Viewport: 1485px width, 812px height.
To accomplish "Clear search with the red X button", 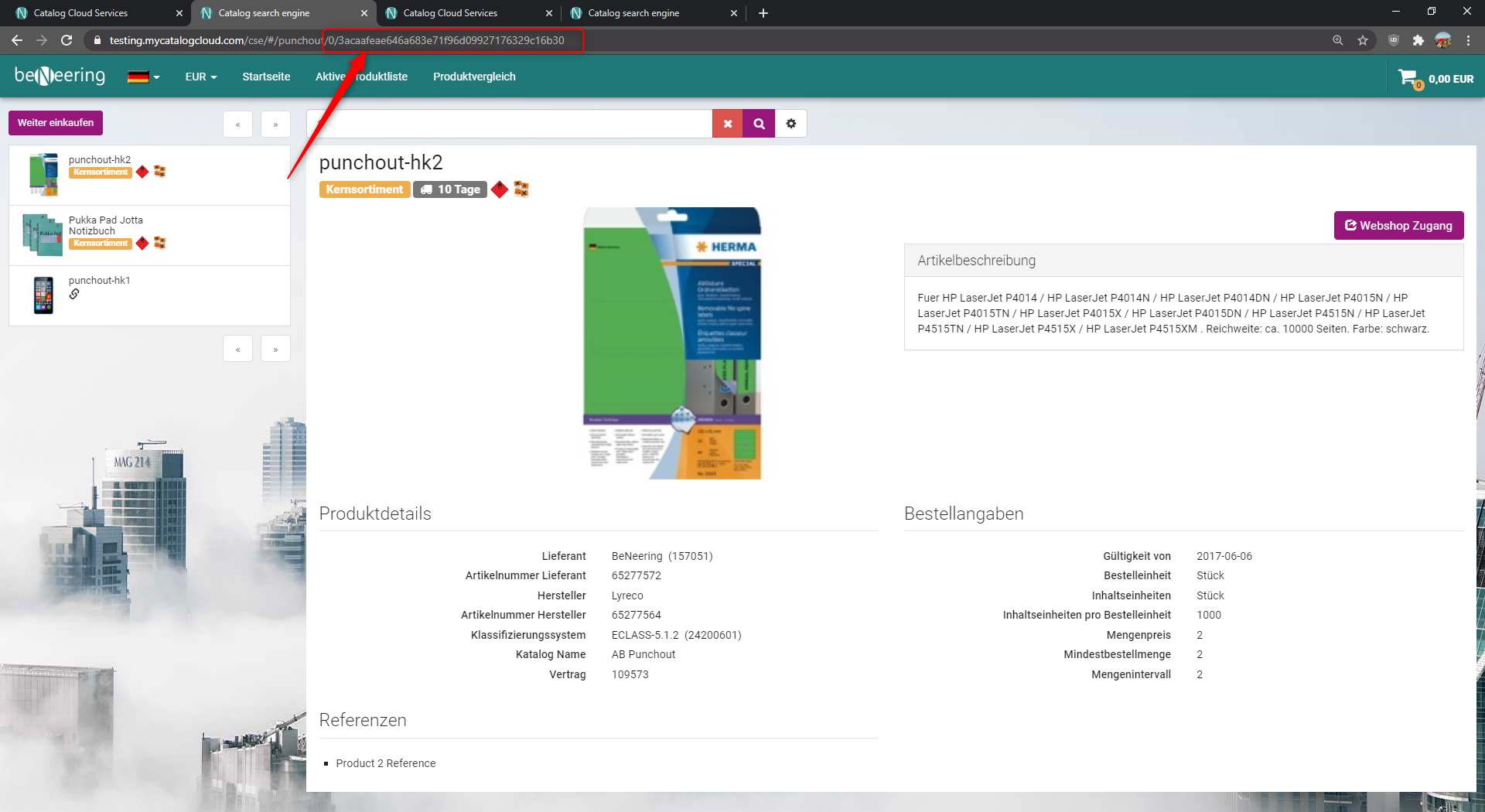I will tap(727, 124).
